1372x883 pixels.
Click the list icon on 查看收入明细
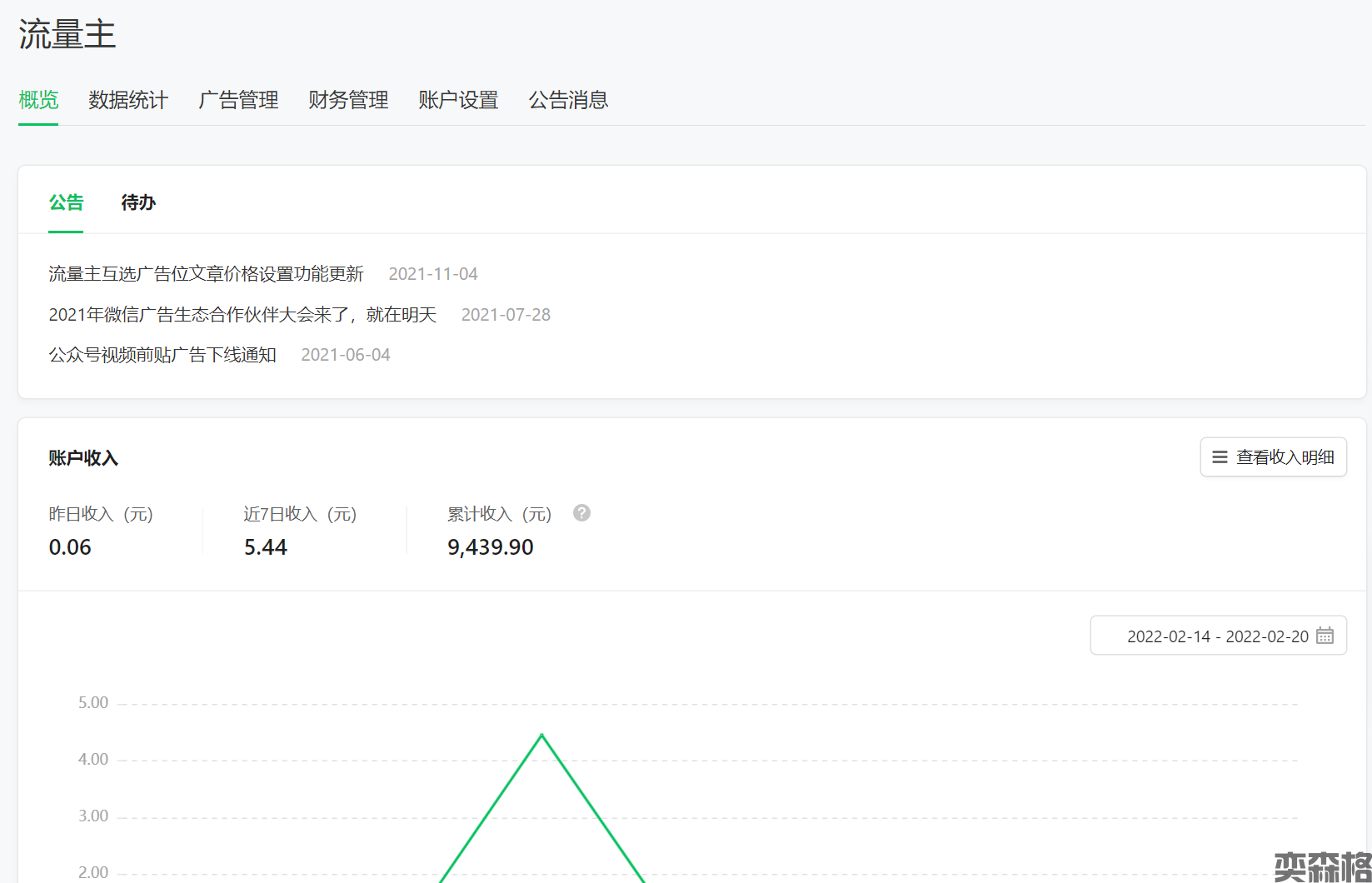pyautogui.click(x=1220, y=457)
